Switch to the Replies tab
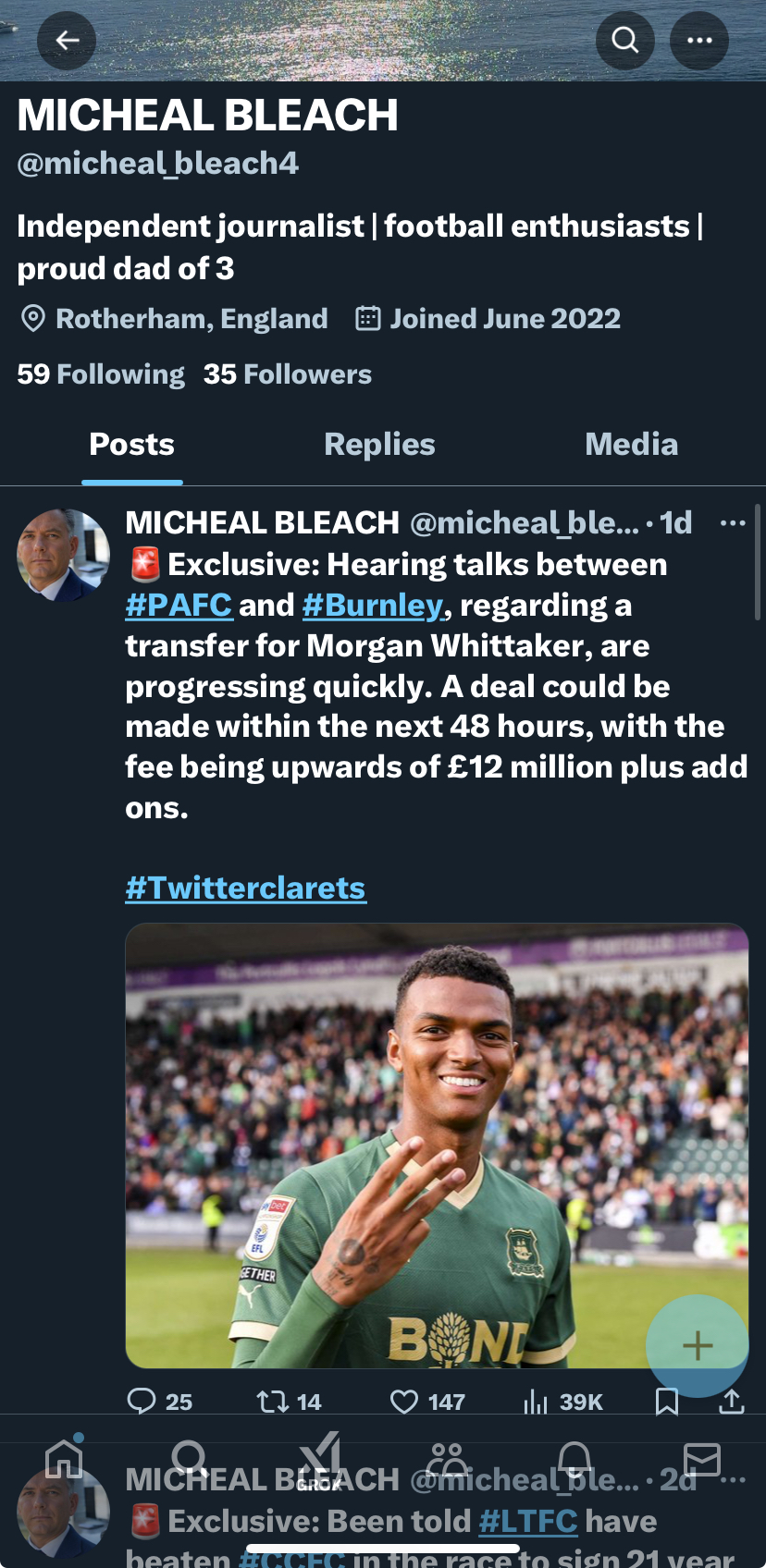The image size is (766, 1568). coord(379,445)
